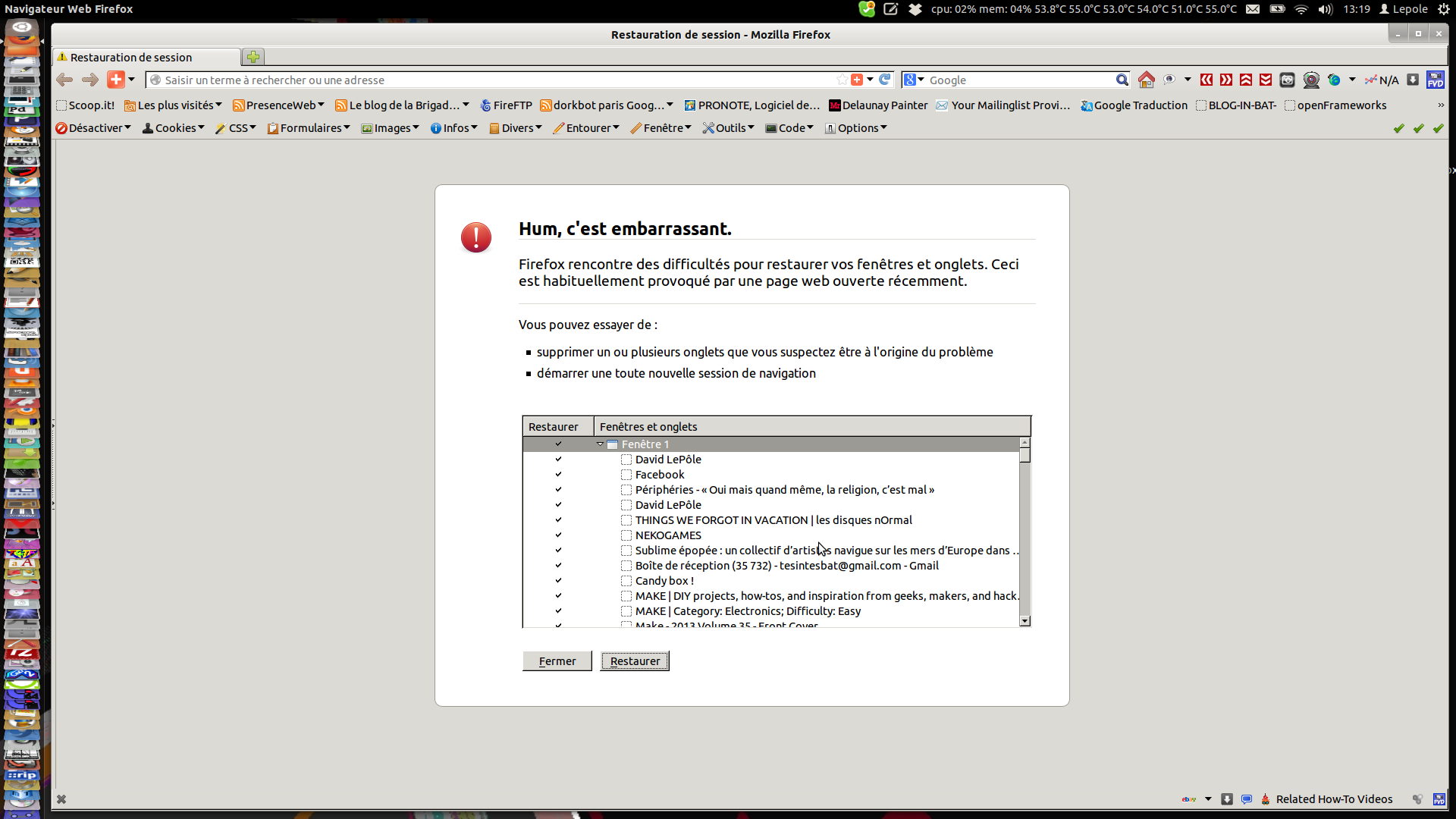
Task: Click the FVD video downloader icon
Action: (x=1435, y=80)
